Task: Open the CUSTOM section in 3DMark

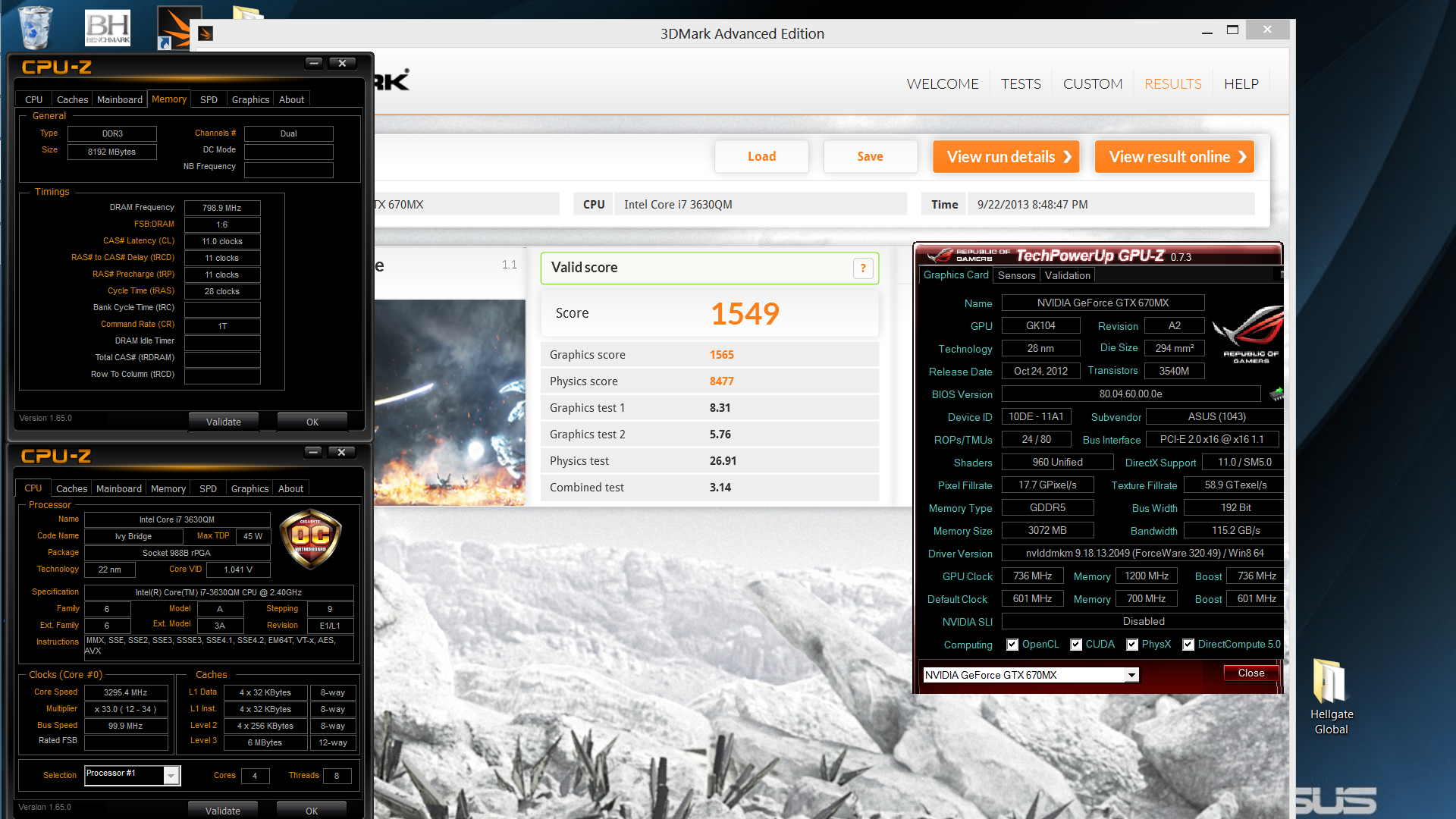Action: click(1093, 84)
